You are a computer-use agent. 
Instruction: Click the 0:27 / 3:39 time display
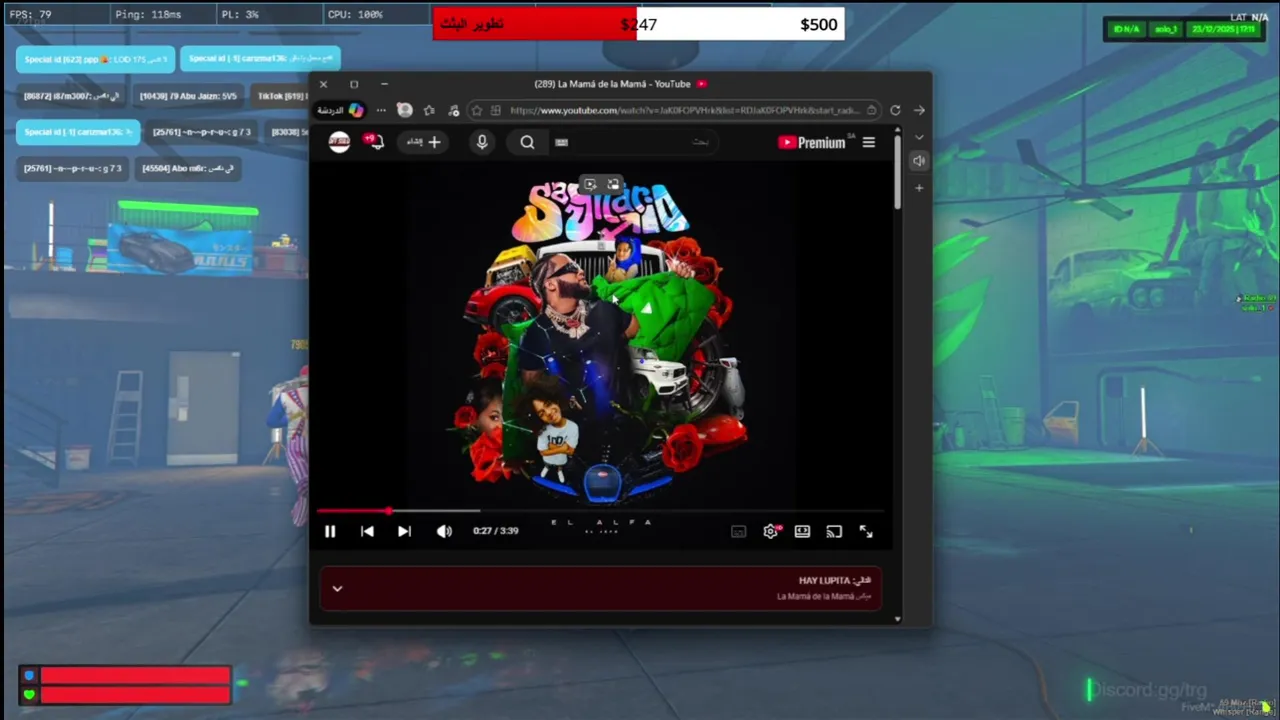(496, 531)
